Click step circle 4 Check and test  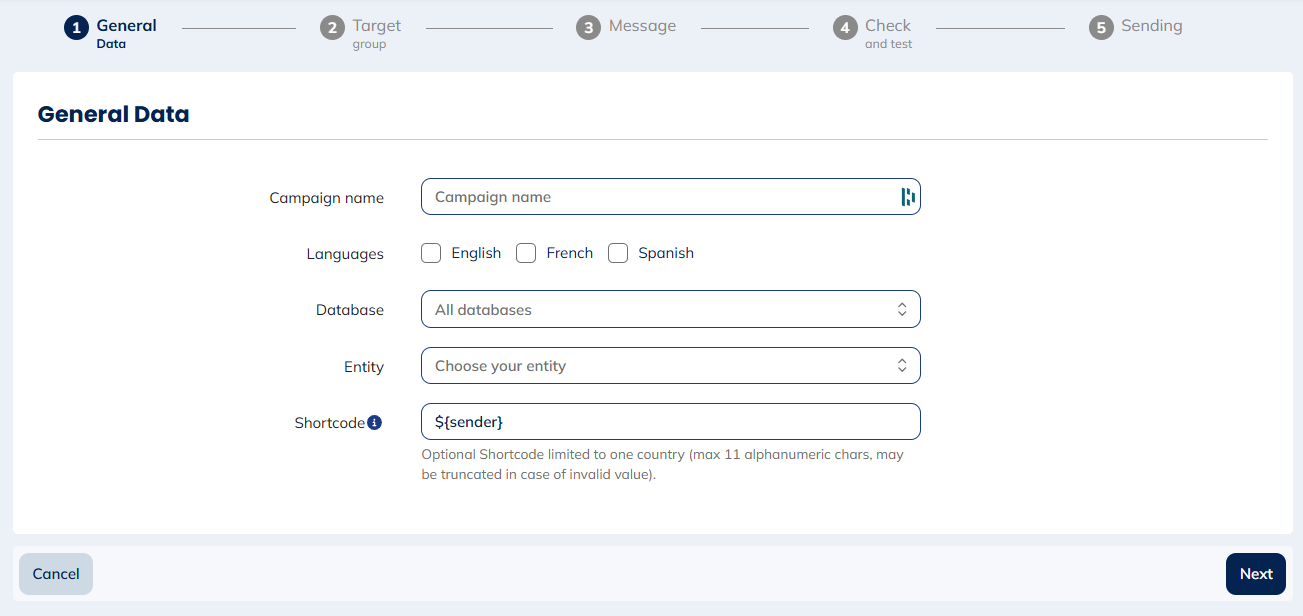843,27
